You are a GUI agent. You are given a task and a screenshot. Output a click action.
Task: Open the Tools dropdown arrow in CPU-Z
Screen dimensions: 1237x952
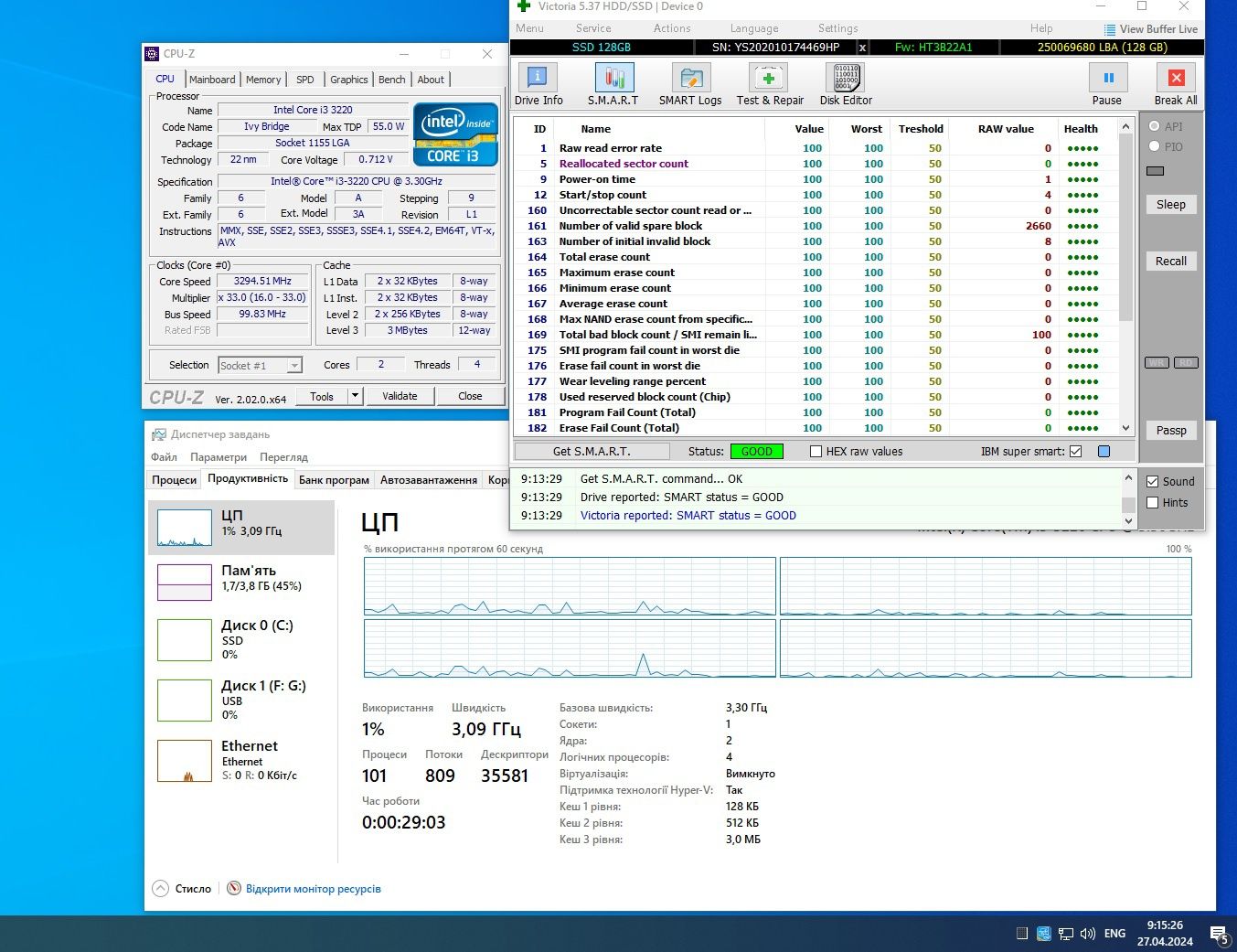coord(355,396)
